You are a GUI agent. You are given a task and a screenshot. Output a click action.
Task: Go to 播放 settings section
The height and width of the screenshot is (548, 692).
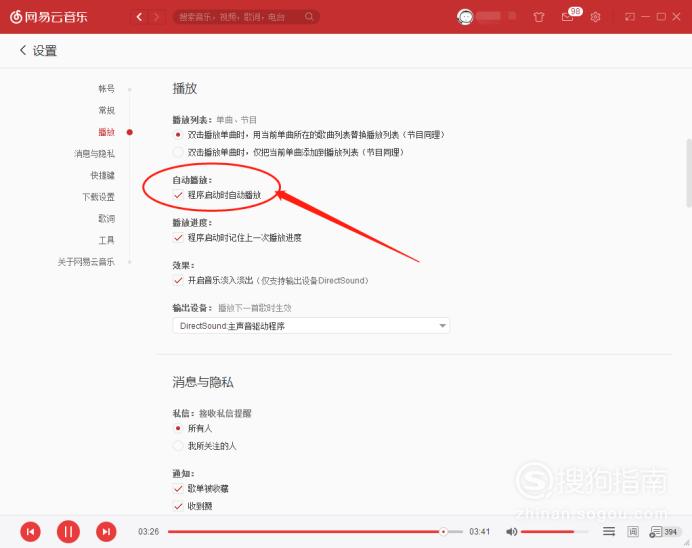tap(106, 132)
